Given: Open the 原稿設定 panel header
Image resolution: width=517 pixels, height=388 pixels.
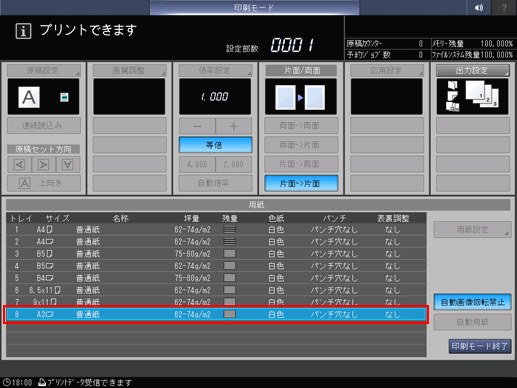Looking at the screenshot, I should 44,70.
